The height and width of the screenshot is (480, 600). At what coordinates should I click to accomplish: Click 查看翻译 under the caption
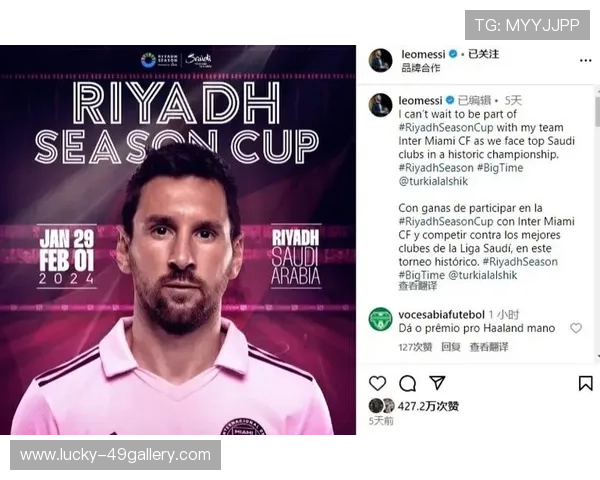417,286
